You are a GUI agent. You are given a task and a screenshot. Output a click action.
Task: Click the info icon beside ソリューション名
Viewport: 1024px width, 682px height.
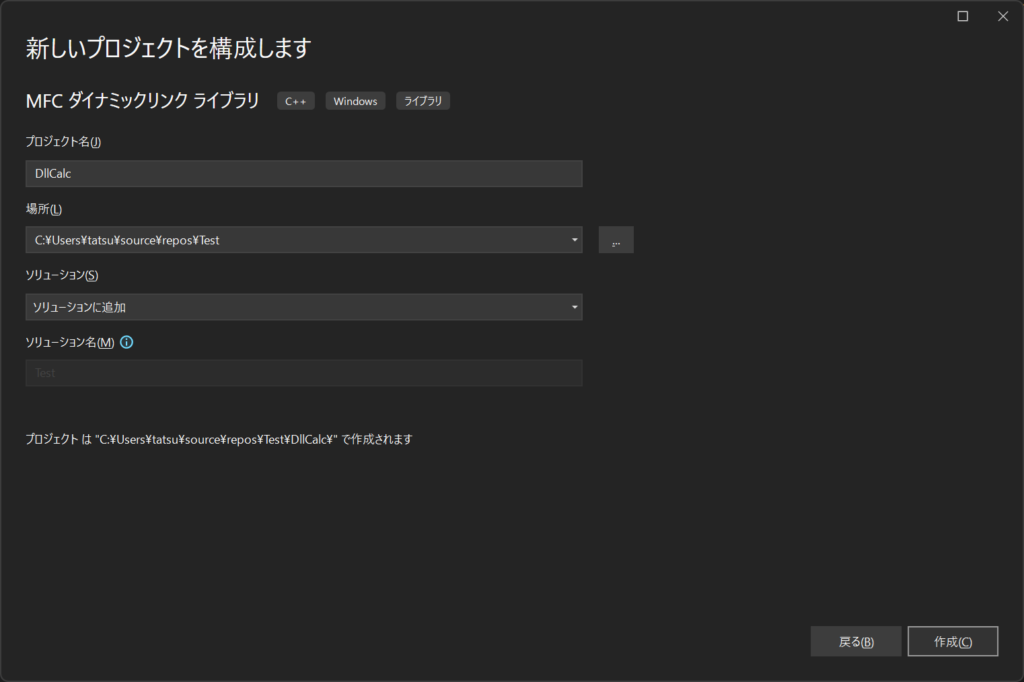[127, 342]
